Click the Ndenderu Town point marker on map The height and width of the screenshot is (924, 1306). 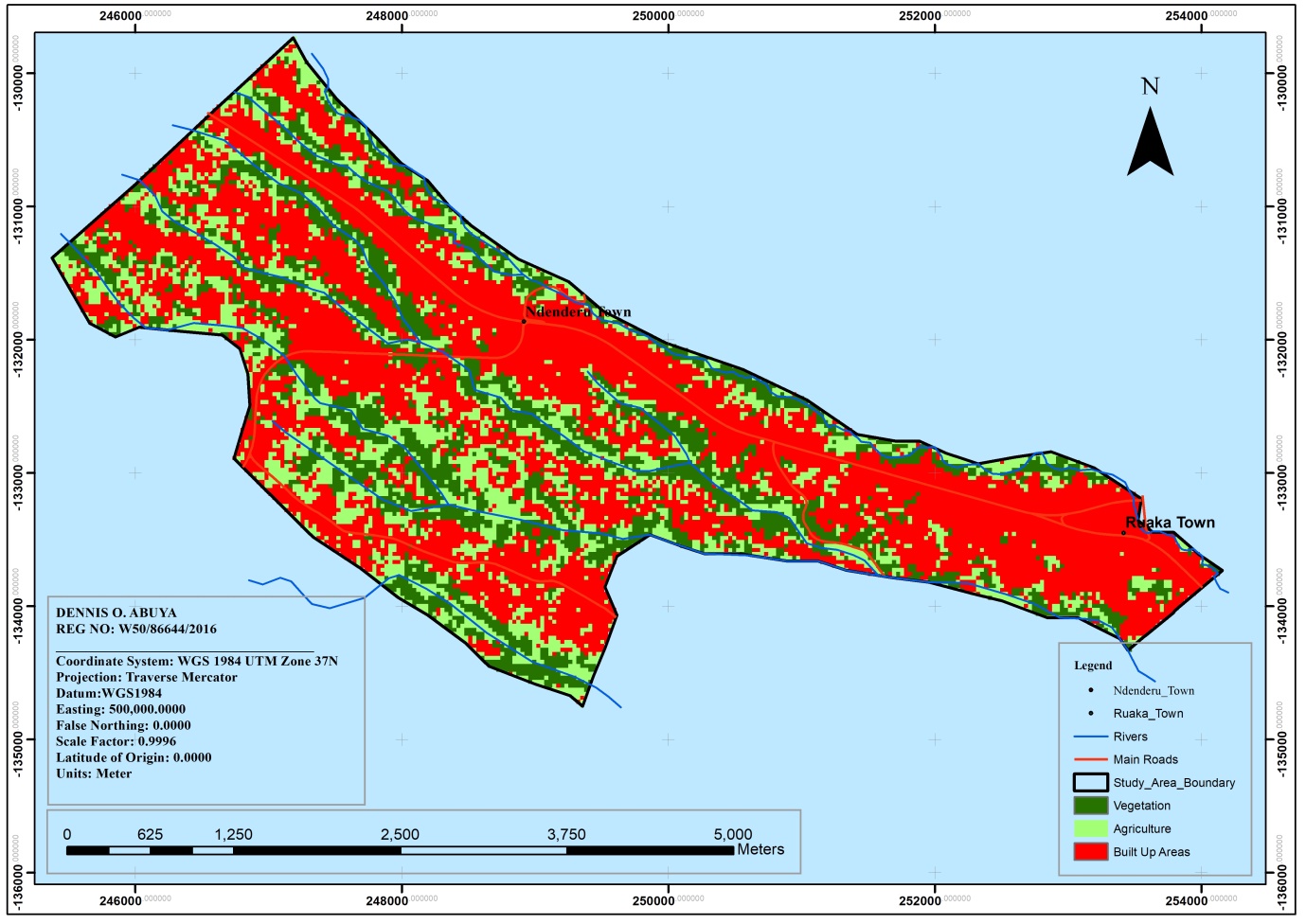coord(524,321)
